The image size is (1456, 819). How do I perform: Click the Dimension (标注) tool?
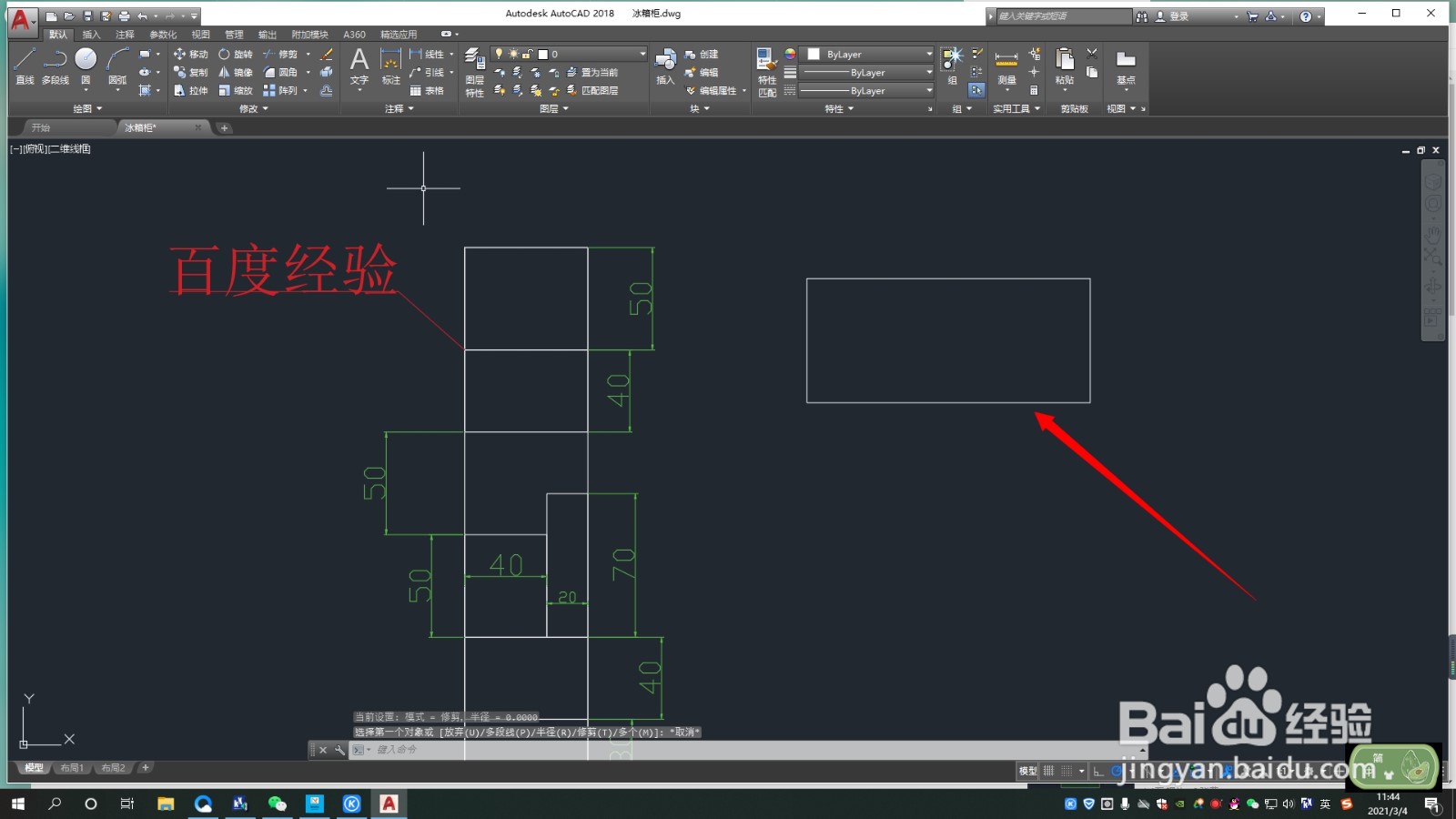pos(390,66)
